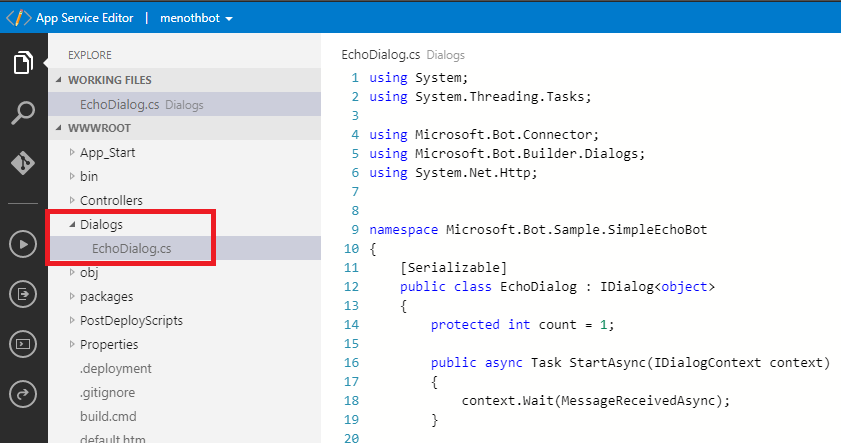Click the Run play icon in sidebar
841x443 pixels.
(23, 245)
